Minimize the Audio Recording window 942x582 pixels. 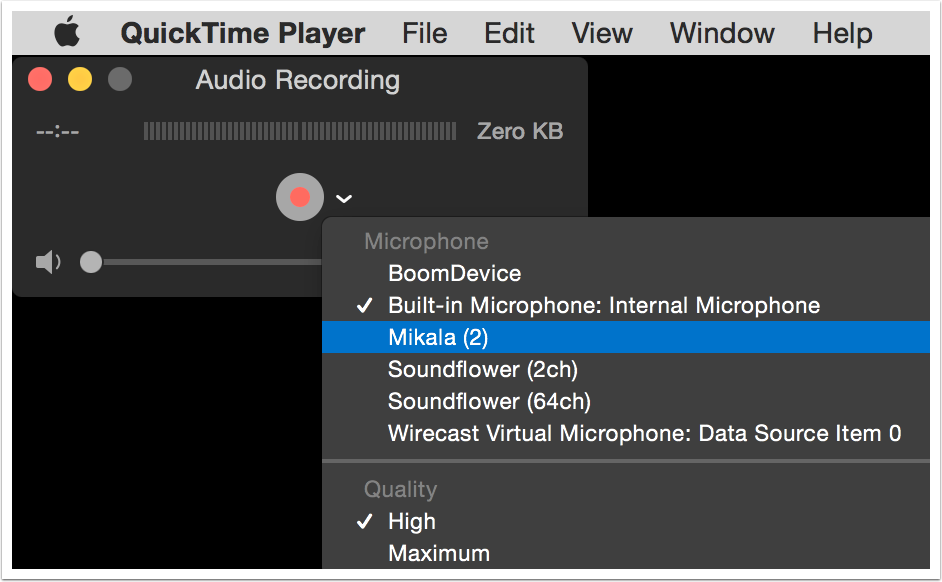point(80,80)
